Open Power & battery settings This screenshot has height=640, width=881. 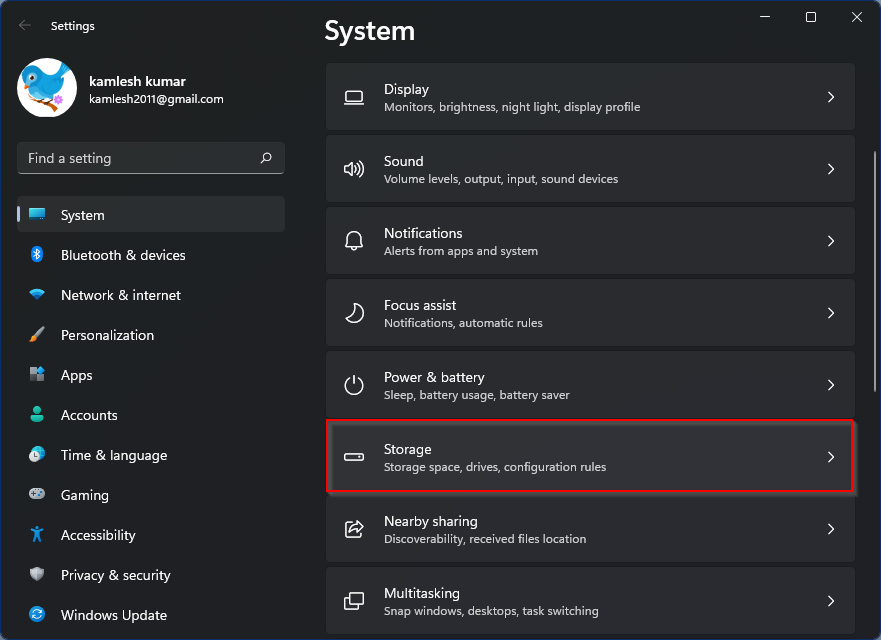pos(590,385)
